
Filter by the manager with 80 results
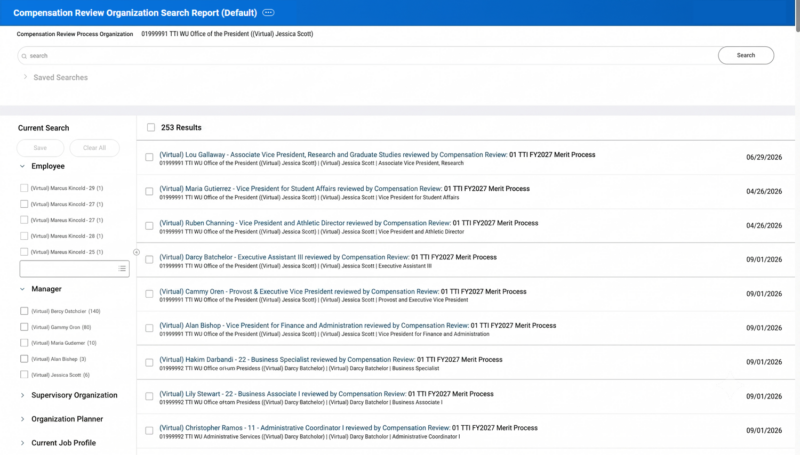[24, 327]
